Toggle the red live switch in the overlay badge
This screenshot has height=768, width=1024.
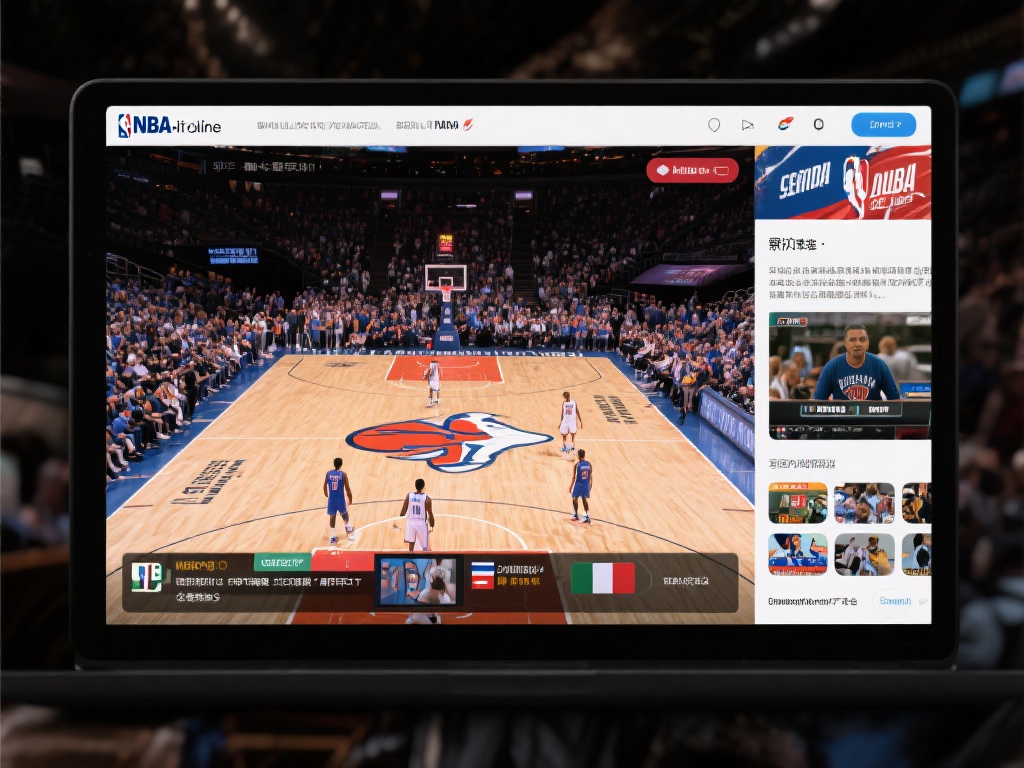722,170
